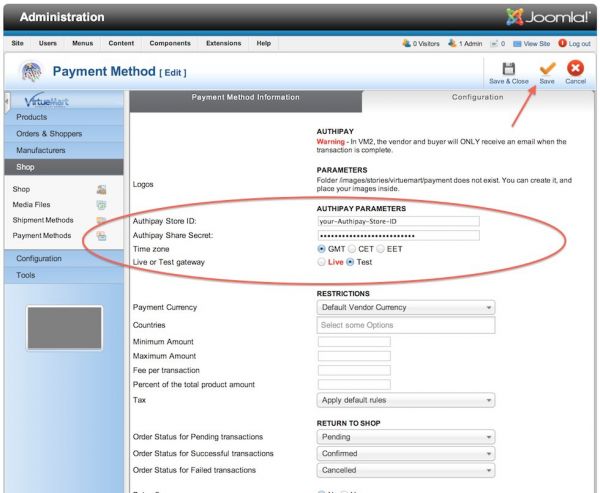600x493 pixels.
Task: Click the Minimum Amount field
Action: (x=354, y=342)
